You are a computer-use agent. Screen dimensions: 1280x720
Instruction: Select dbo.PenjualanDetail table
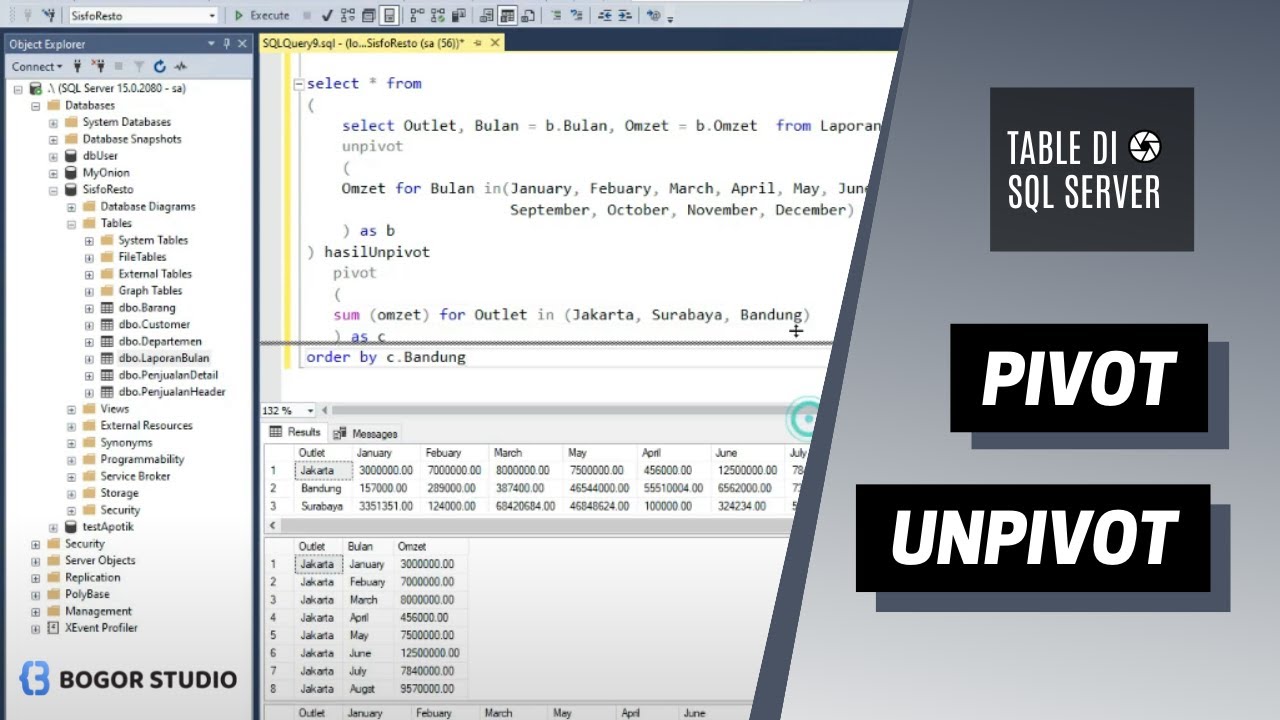(168, 375)
